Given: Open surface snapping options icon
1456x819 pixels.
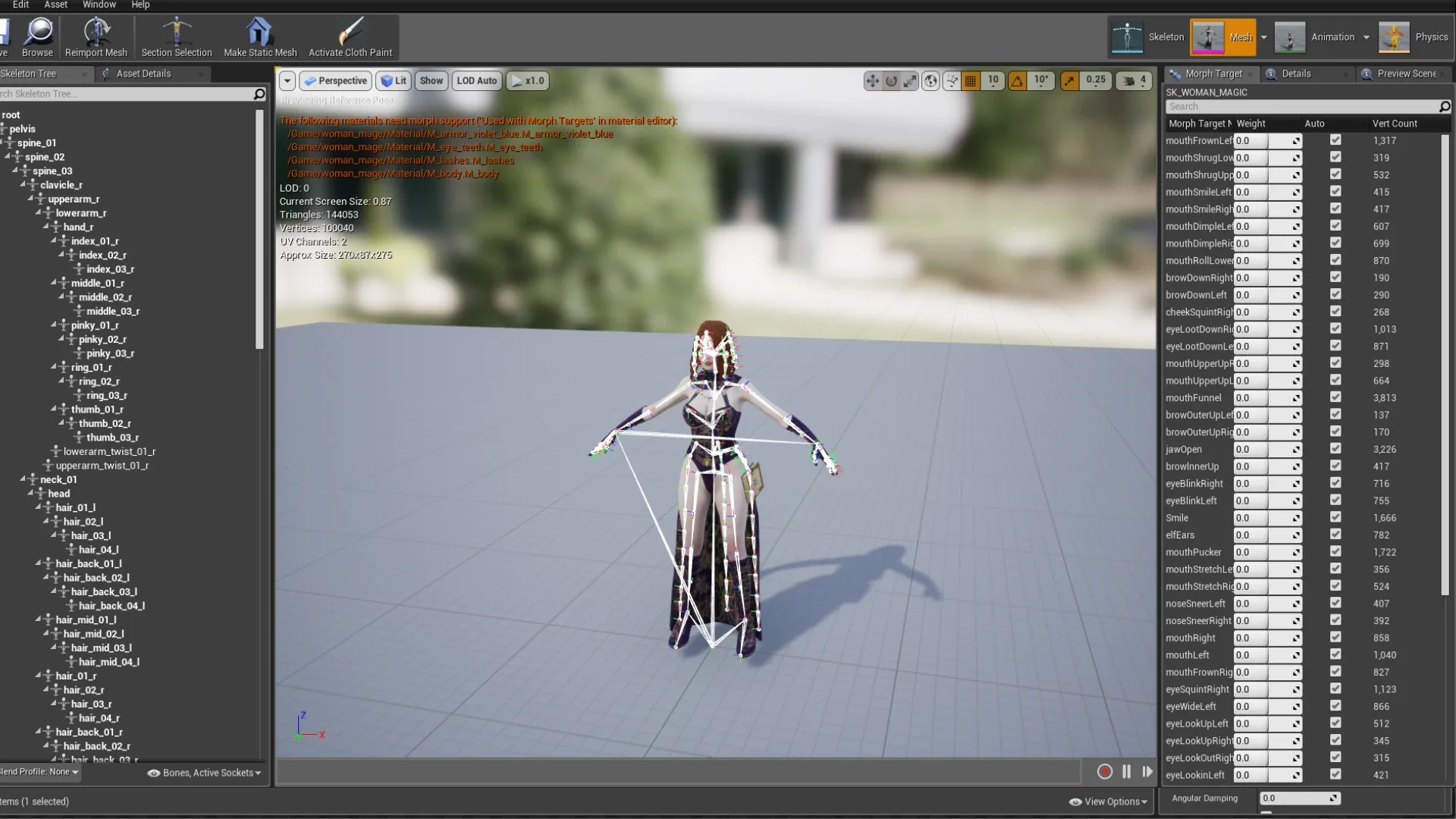Looking at the screenshot, I should (952, 80).
